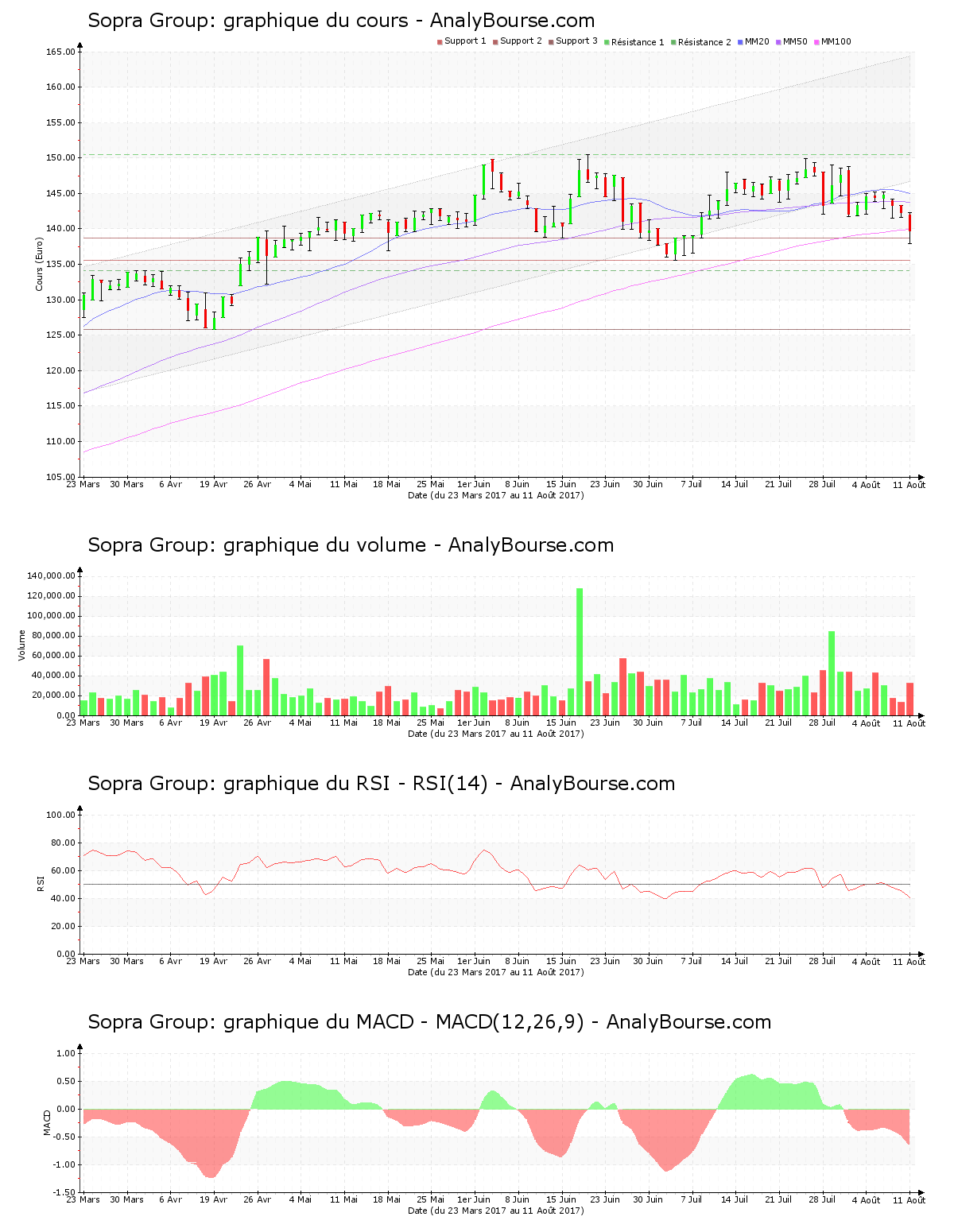Click '11 Août' on the price chart axis

point(909,485)
